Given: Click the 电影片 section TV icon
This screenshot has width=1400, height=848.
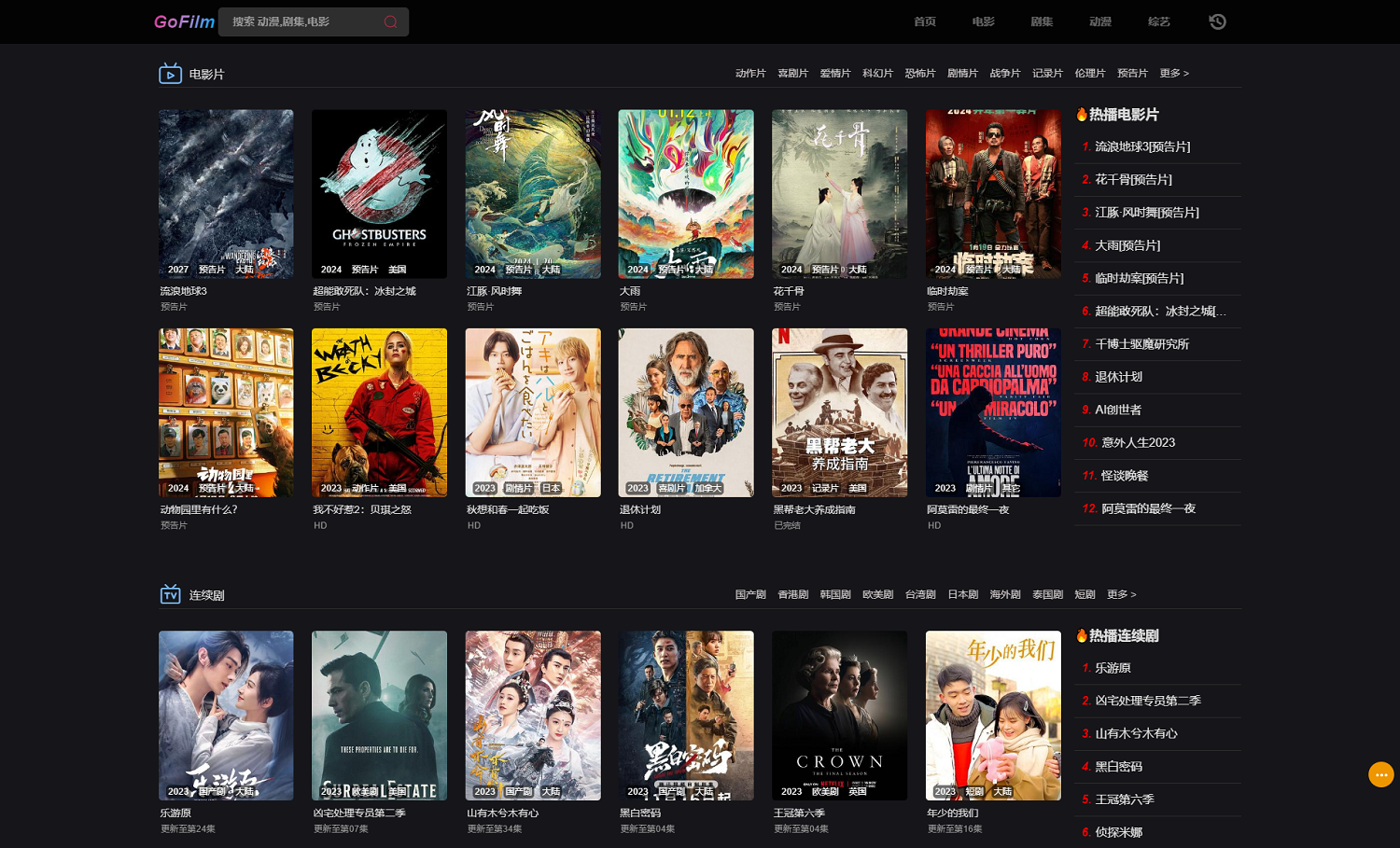Looking at the screenshot, I should [x=170, y=73].
